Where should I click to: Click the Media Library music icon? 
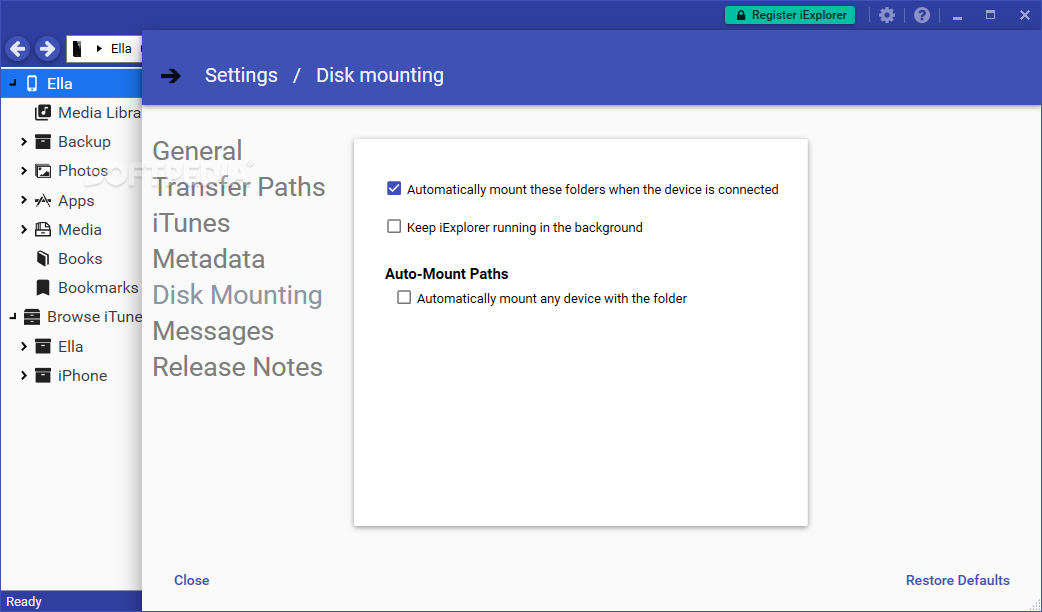[x=43, y=112]
